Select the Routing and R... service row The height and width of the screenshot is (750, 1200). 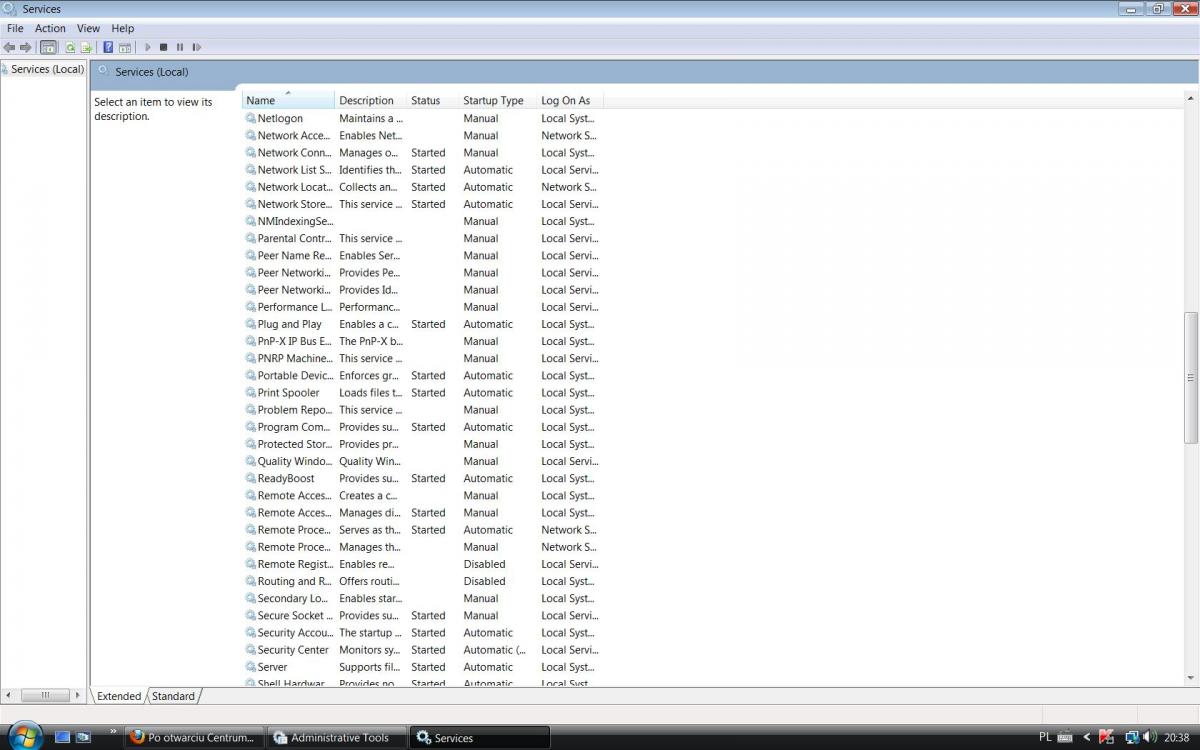[x=422, y=581]
